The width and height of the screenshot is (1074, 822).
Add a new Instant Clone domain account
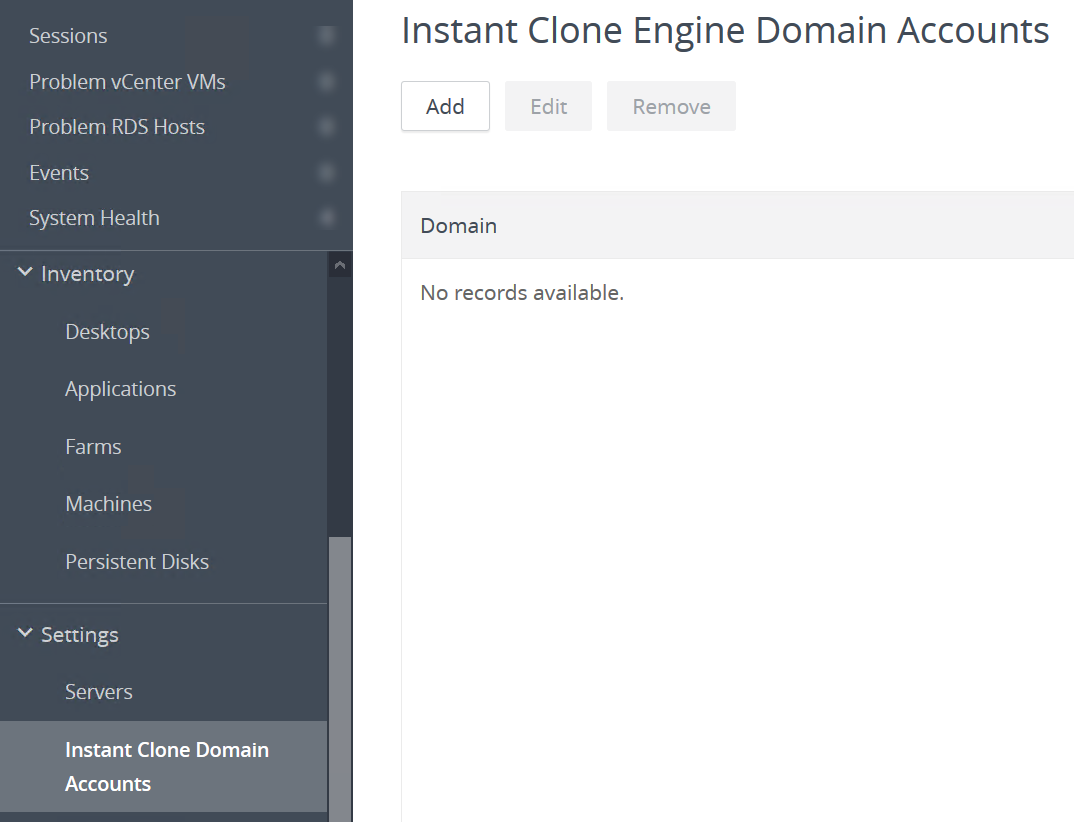444,105
